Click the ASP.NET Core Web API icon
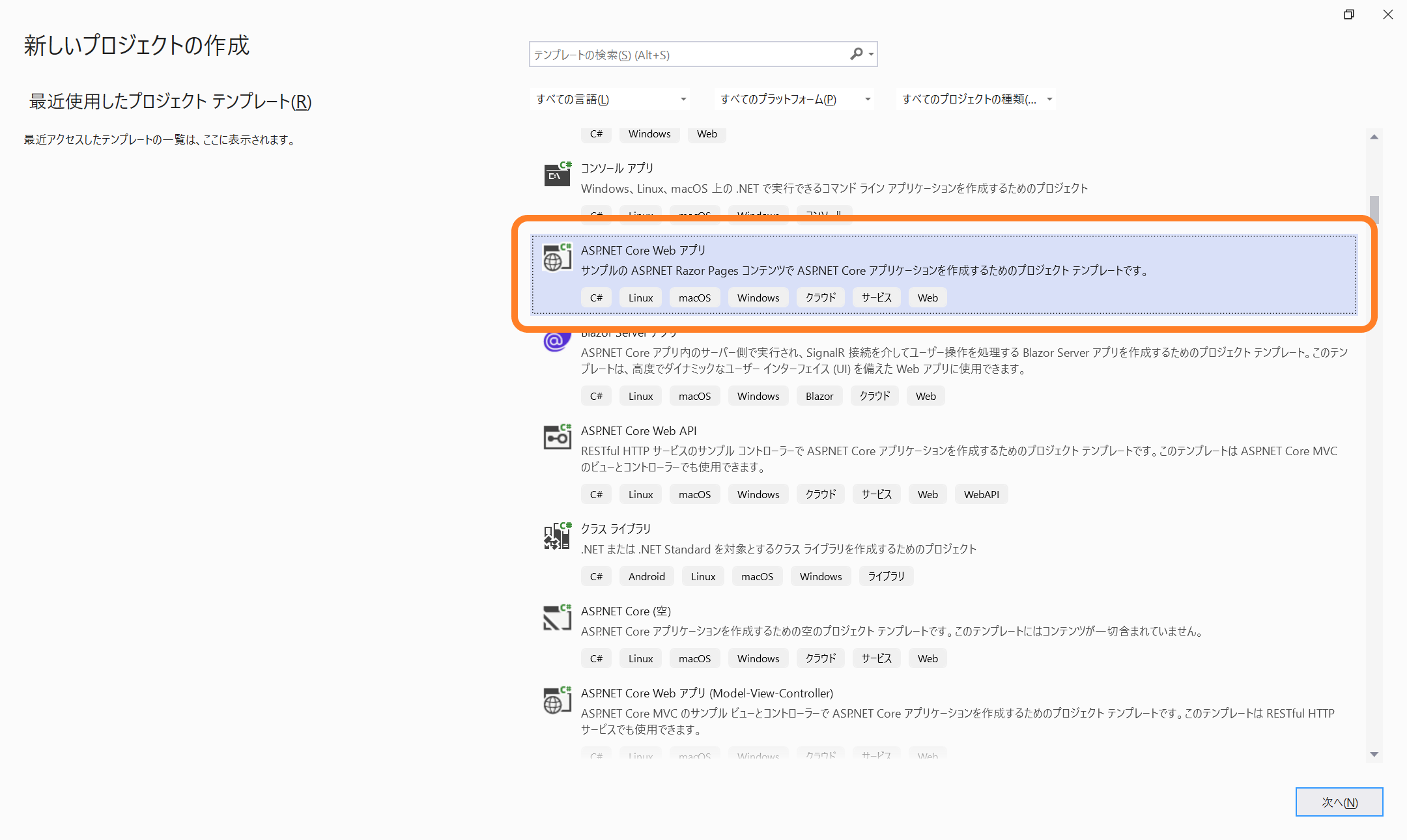Image resolution: width=1407 pixels, height=840 pixels. 558,437
